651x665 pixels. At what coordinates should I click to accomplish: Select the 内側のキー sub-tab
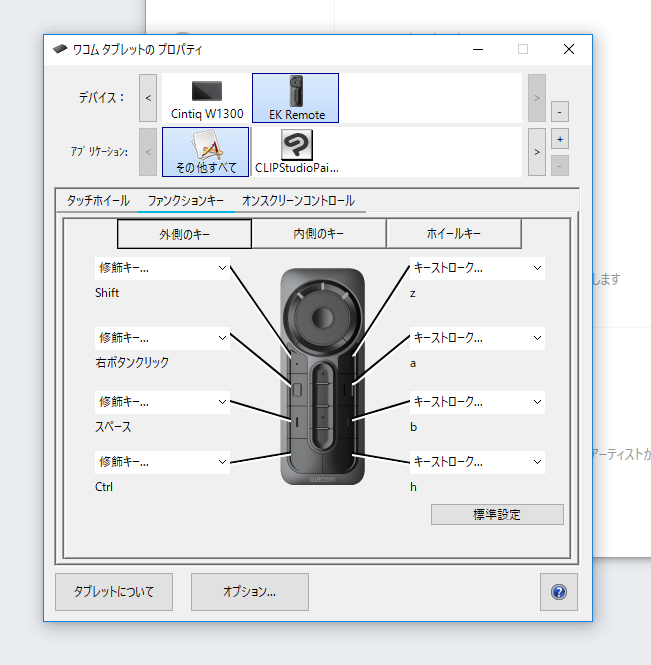click(319, 234)
